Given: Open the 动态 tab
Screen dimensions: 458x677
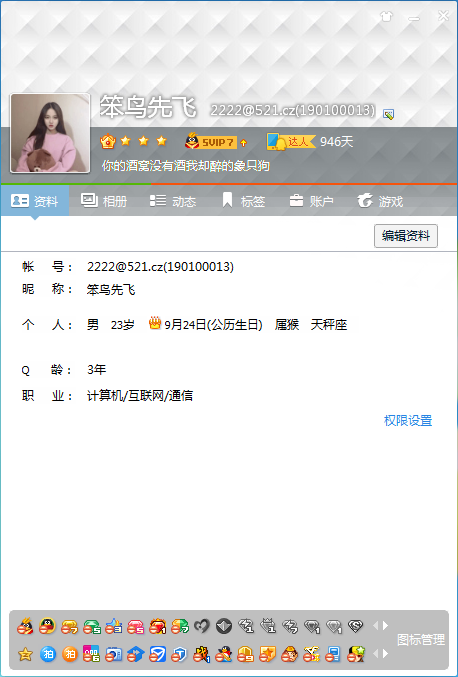Looking at the screenshot, I should pos(173,201).
